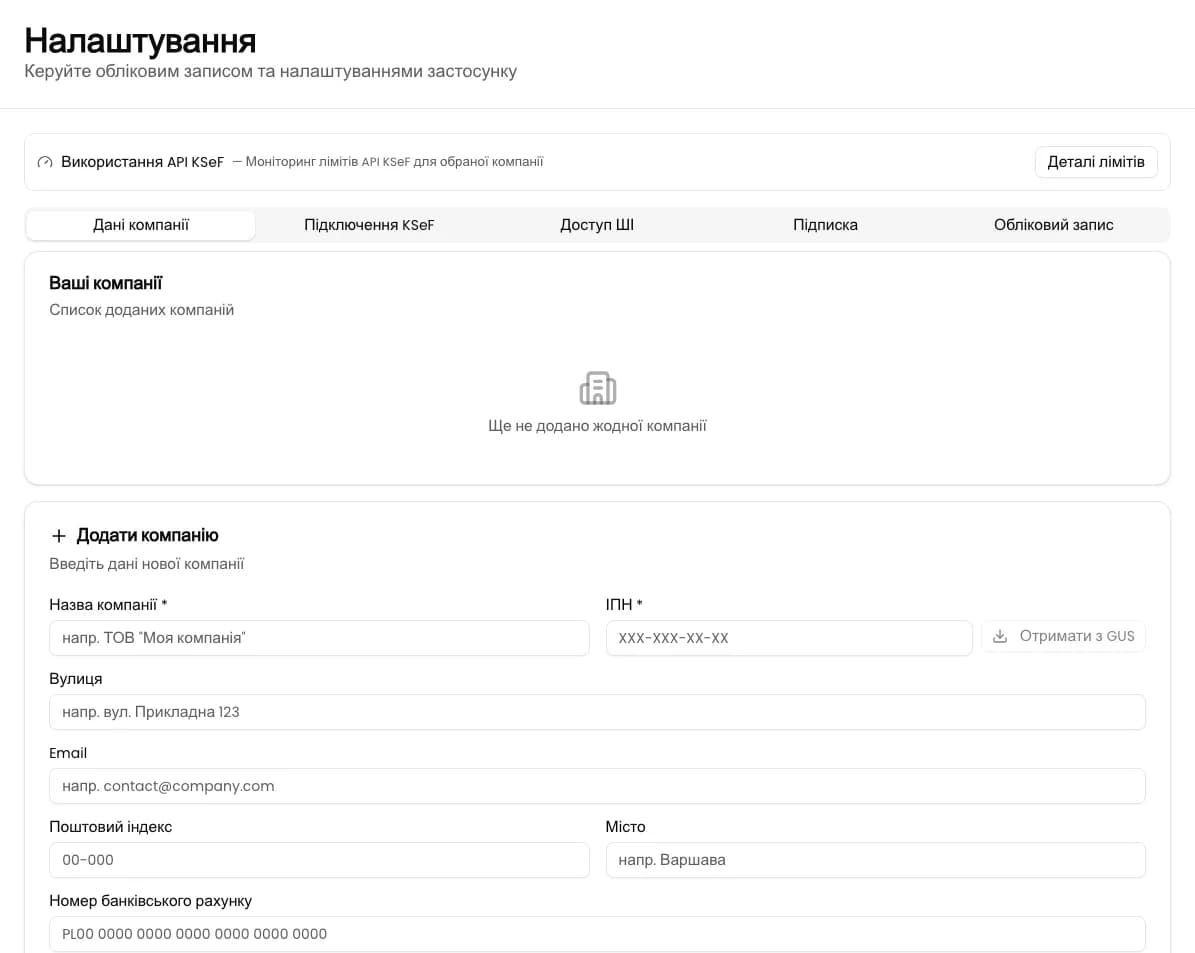
Task: Open the Обліковий запис tab
Action: pos(1053,225)
